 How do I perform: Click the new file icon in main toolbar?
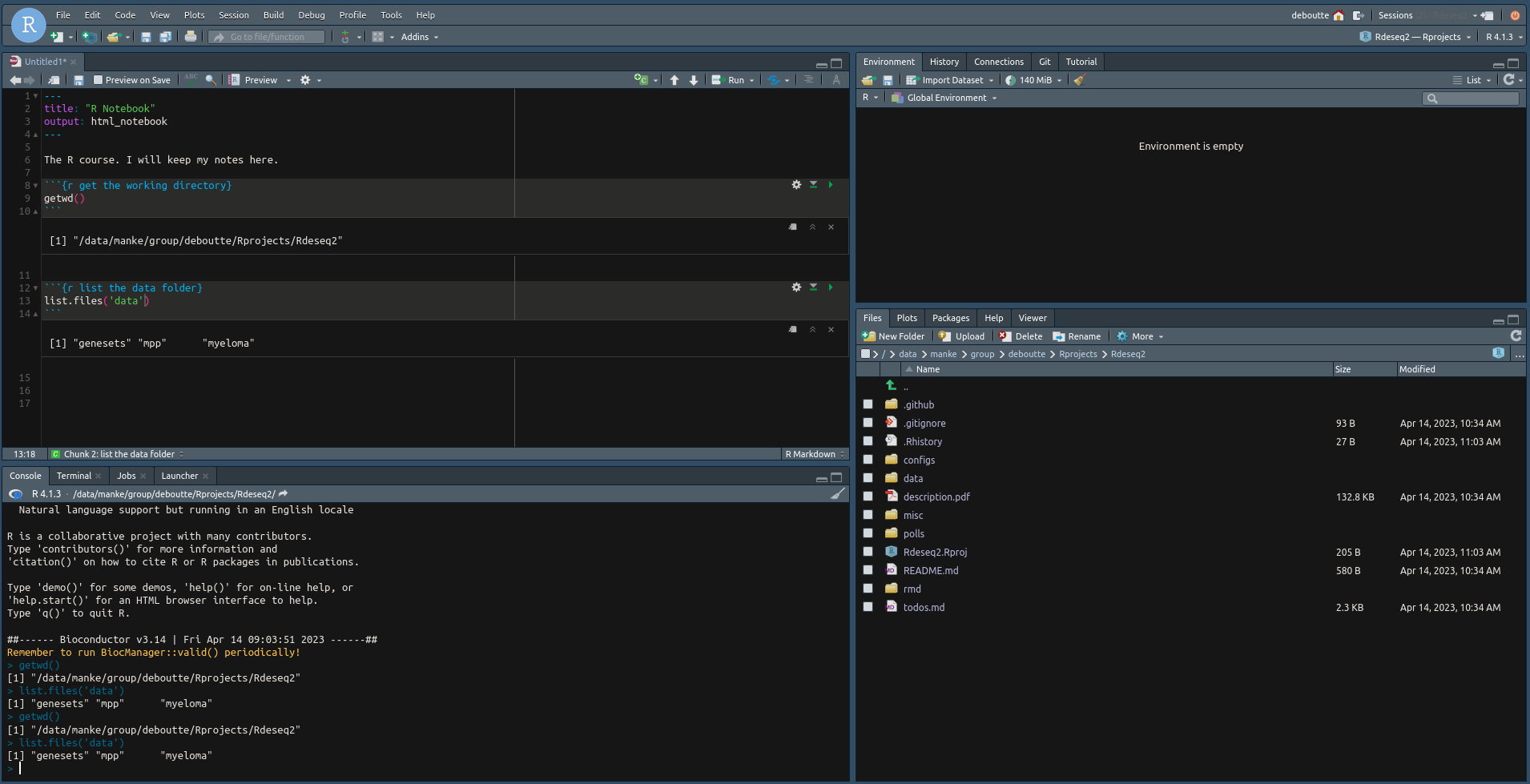(x=57, y=37)
